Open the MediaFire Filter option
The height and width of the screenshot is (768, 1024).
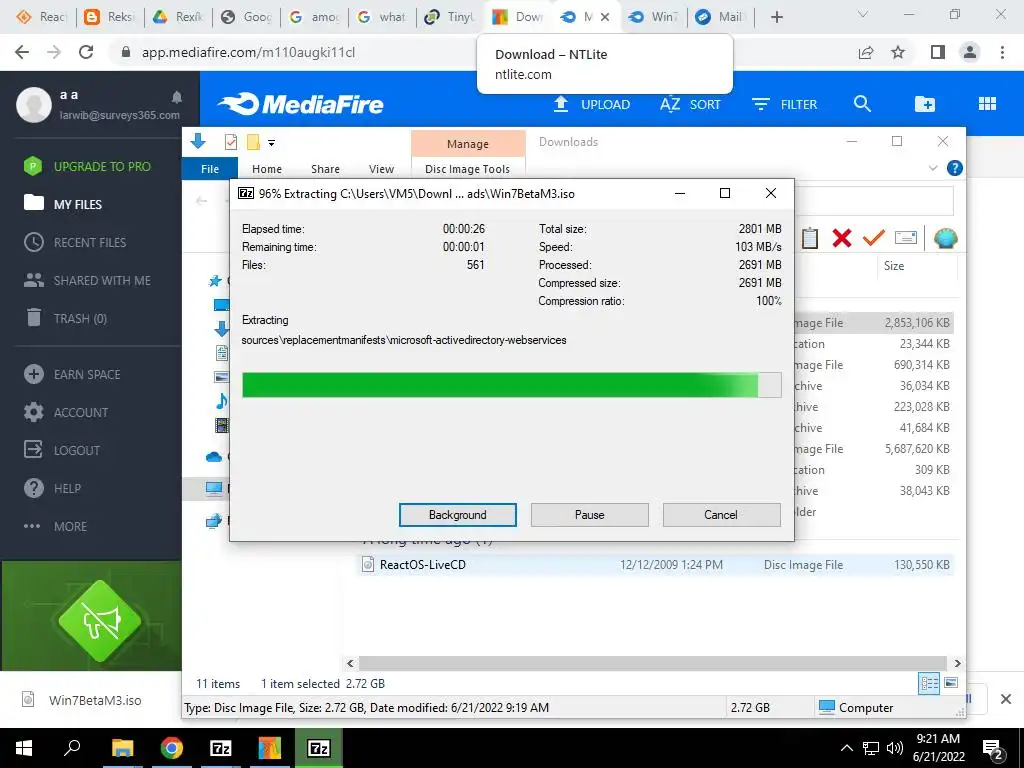coord(784,104)
